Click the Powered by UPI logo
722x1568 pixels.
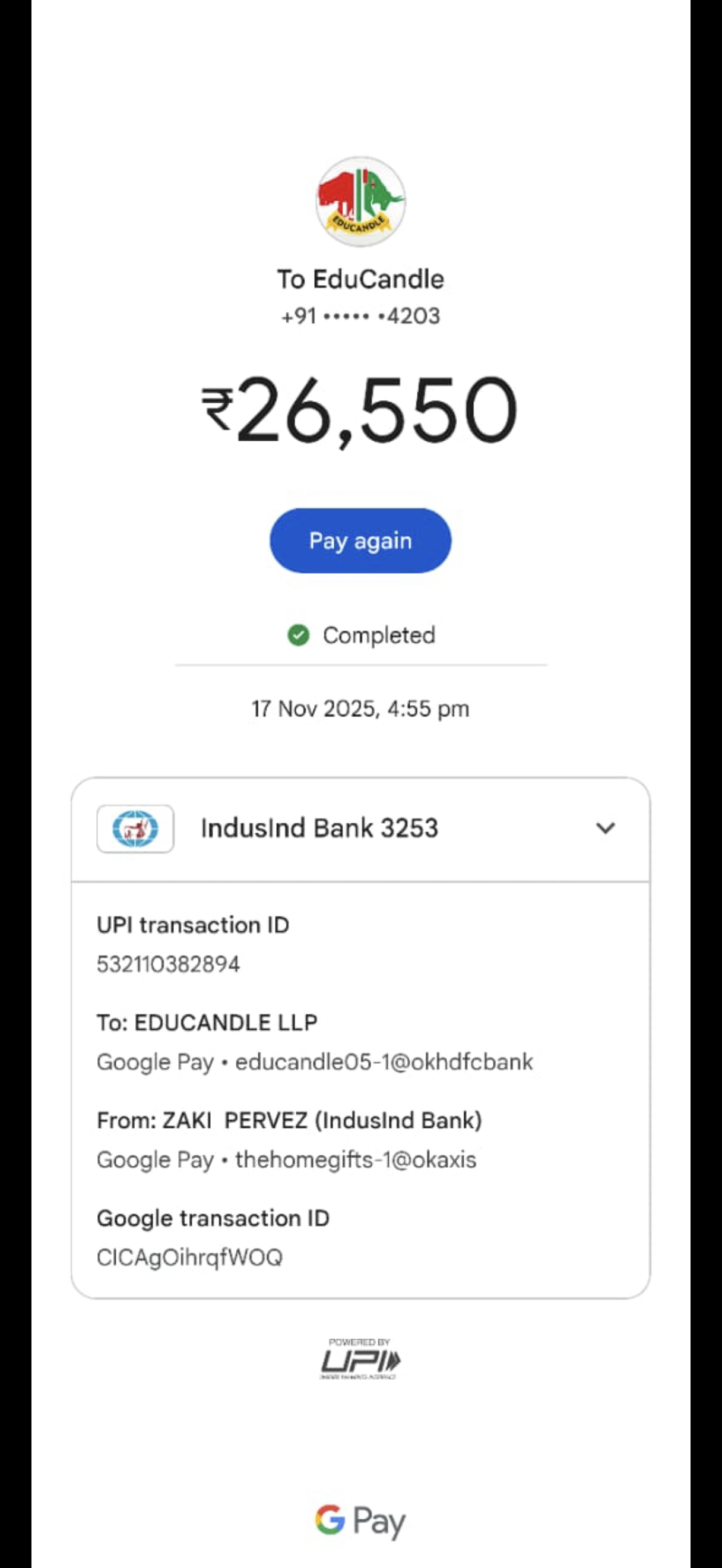pos(359,1359)
